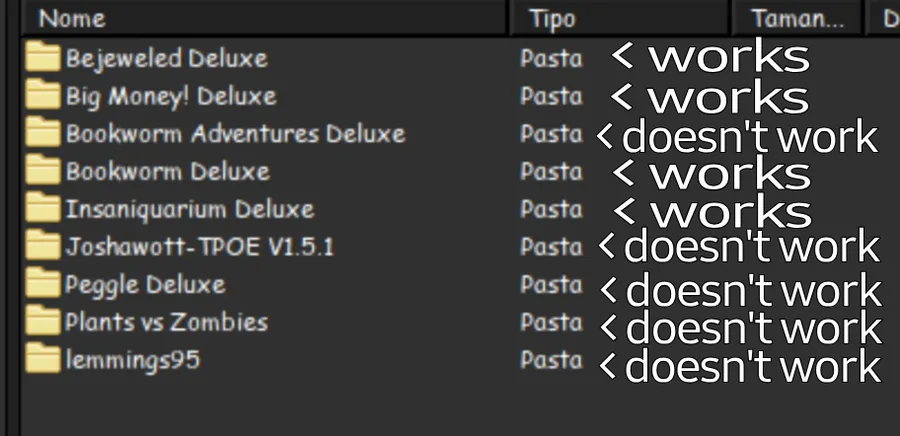
Task: Click the Bookworm Adventures Deluxe folder icon
Action: point(42,133)
